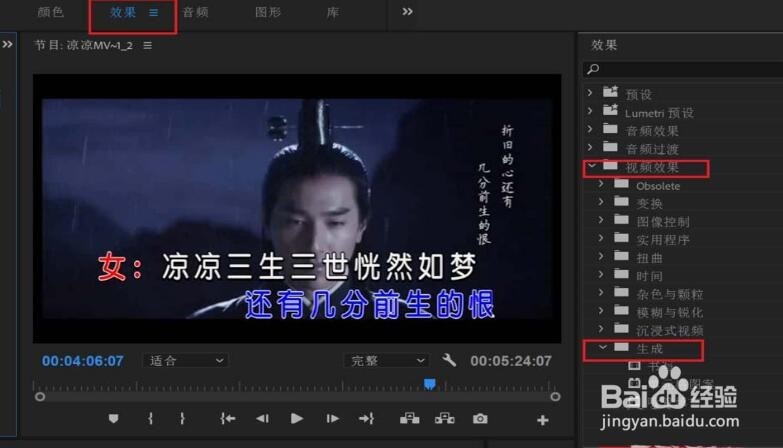
Task: Select the 变换 effects folder
Action: (x=649, y=204)
